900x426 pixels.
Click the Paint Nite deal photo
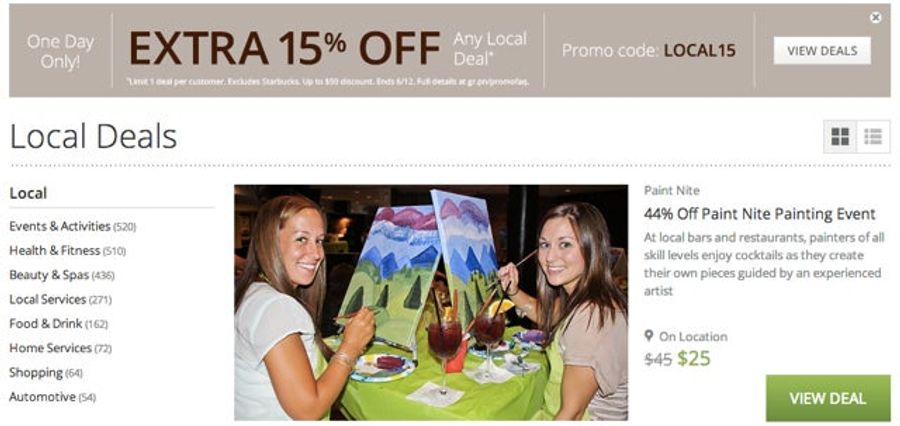pos(431,303)
